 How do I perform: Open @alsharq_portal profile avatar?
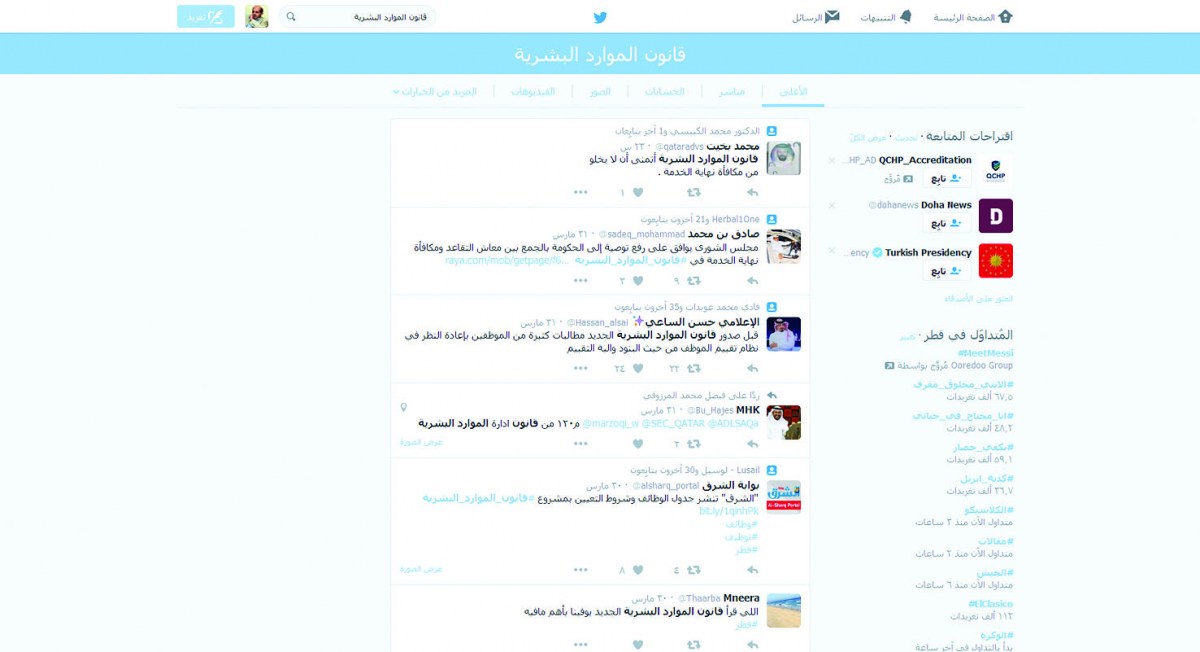click(x=783, y=496)
